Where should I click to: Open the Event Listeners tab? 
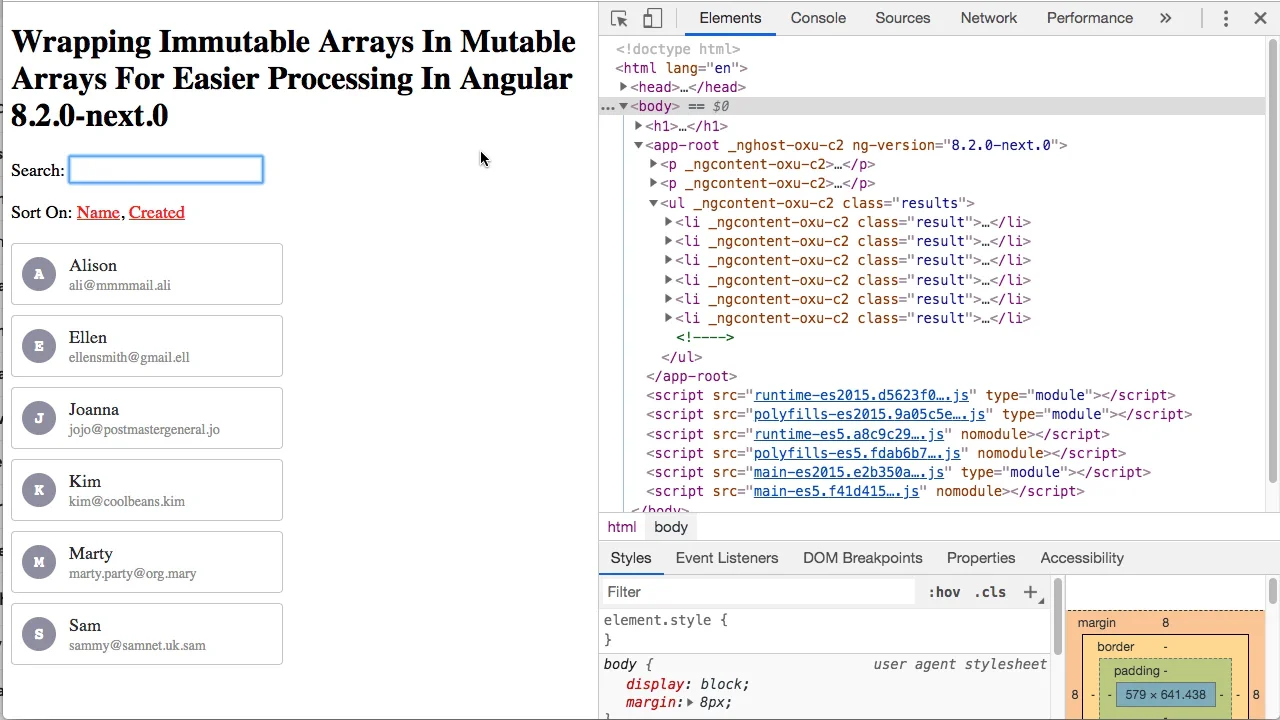[726, 558]
